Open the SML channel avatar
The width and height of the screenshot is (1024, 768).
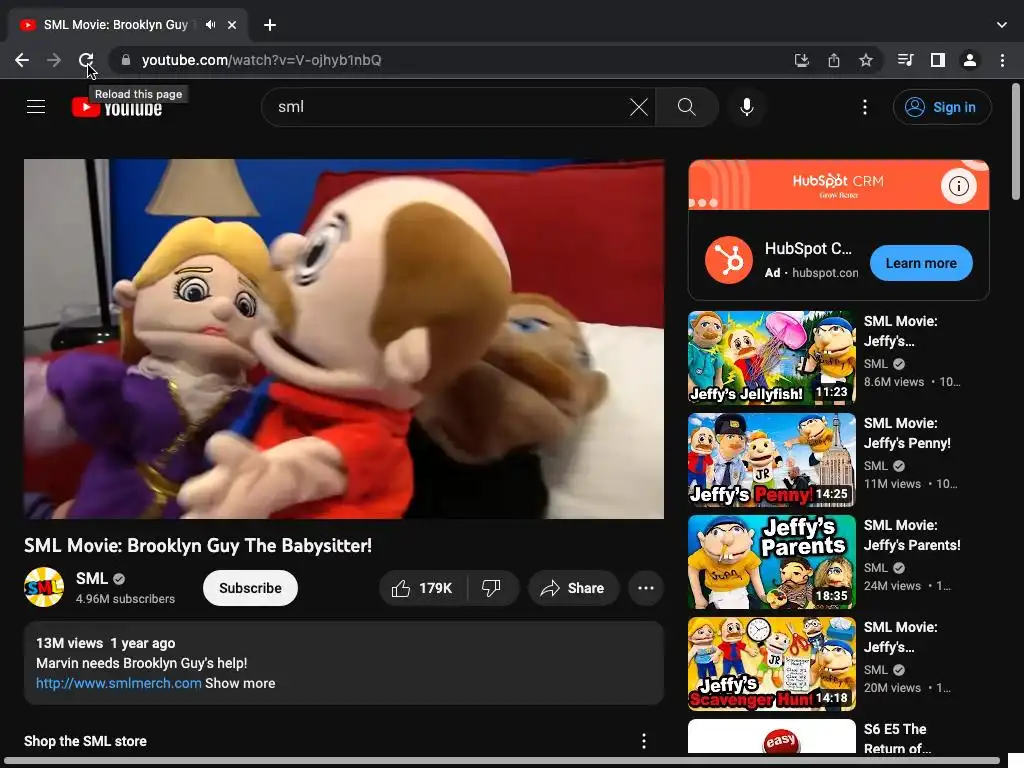point(44,587)
